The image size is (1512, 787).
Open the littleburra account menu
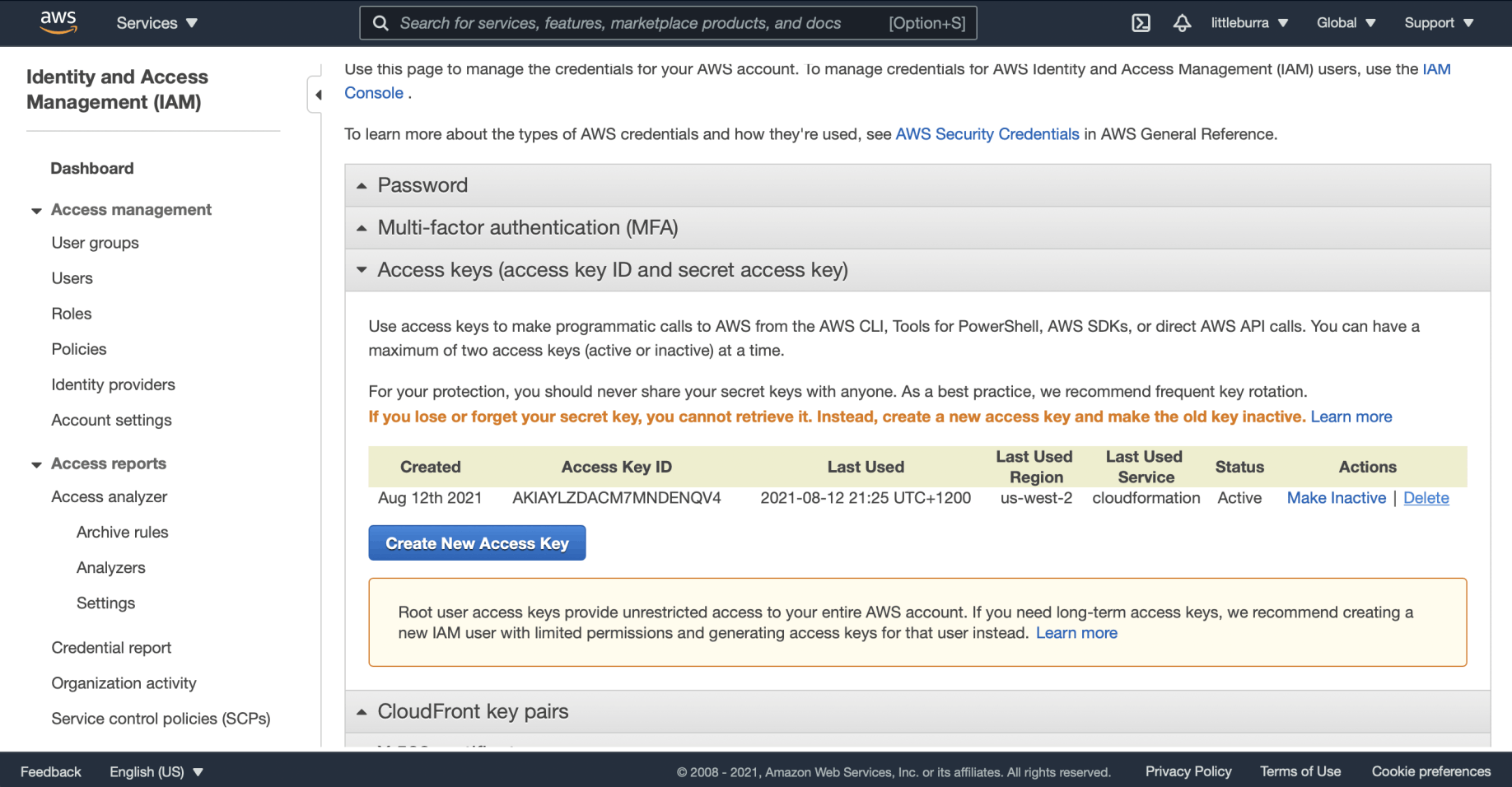point(1248,23)
